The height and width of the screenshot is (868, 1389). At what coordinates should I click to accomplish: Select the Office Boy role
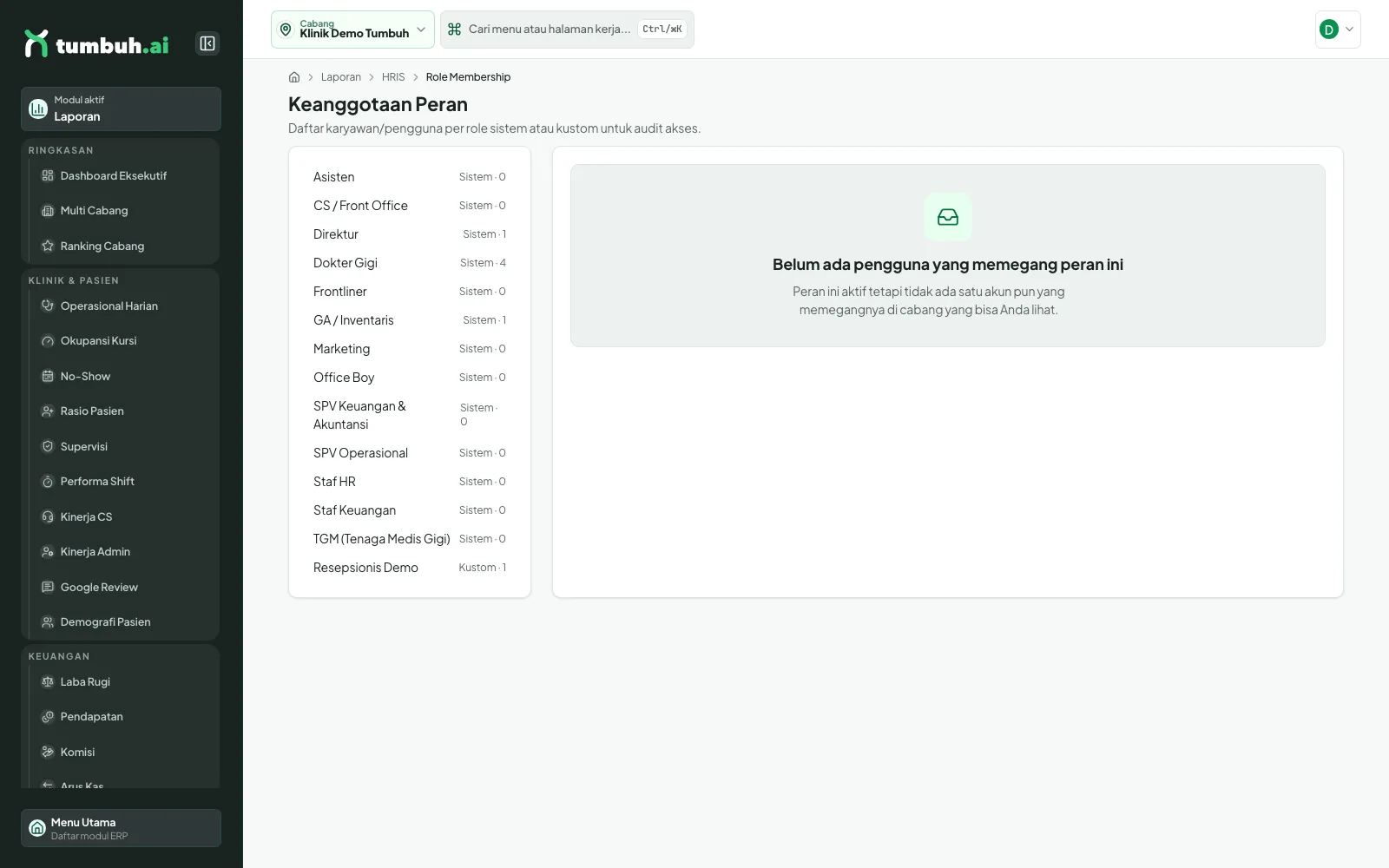[x=410, y=378]
